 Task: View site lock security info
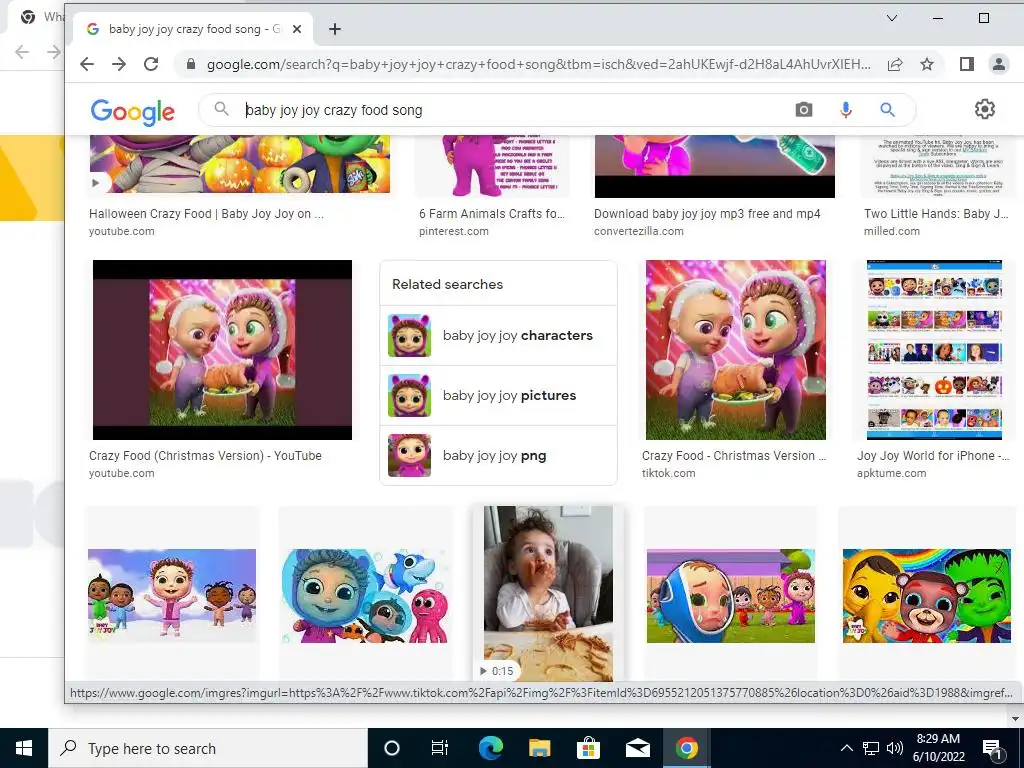click(x=191, y=64)
